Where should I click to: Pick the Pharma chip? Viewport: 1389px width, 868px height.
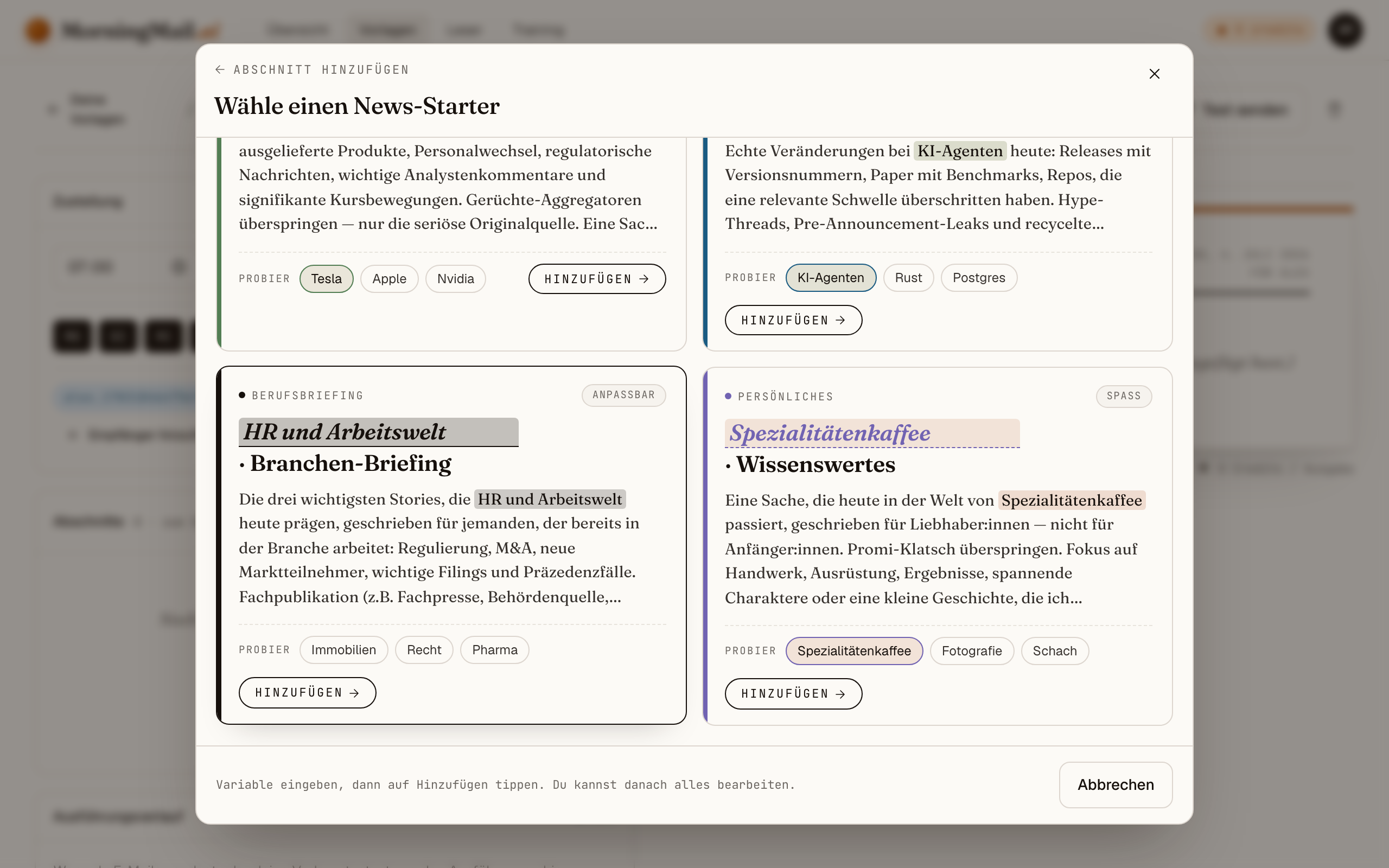click(x=494, y=649)
